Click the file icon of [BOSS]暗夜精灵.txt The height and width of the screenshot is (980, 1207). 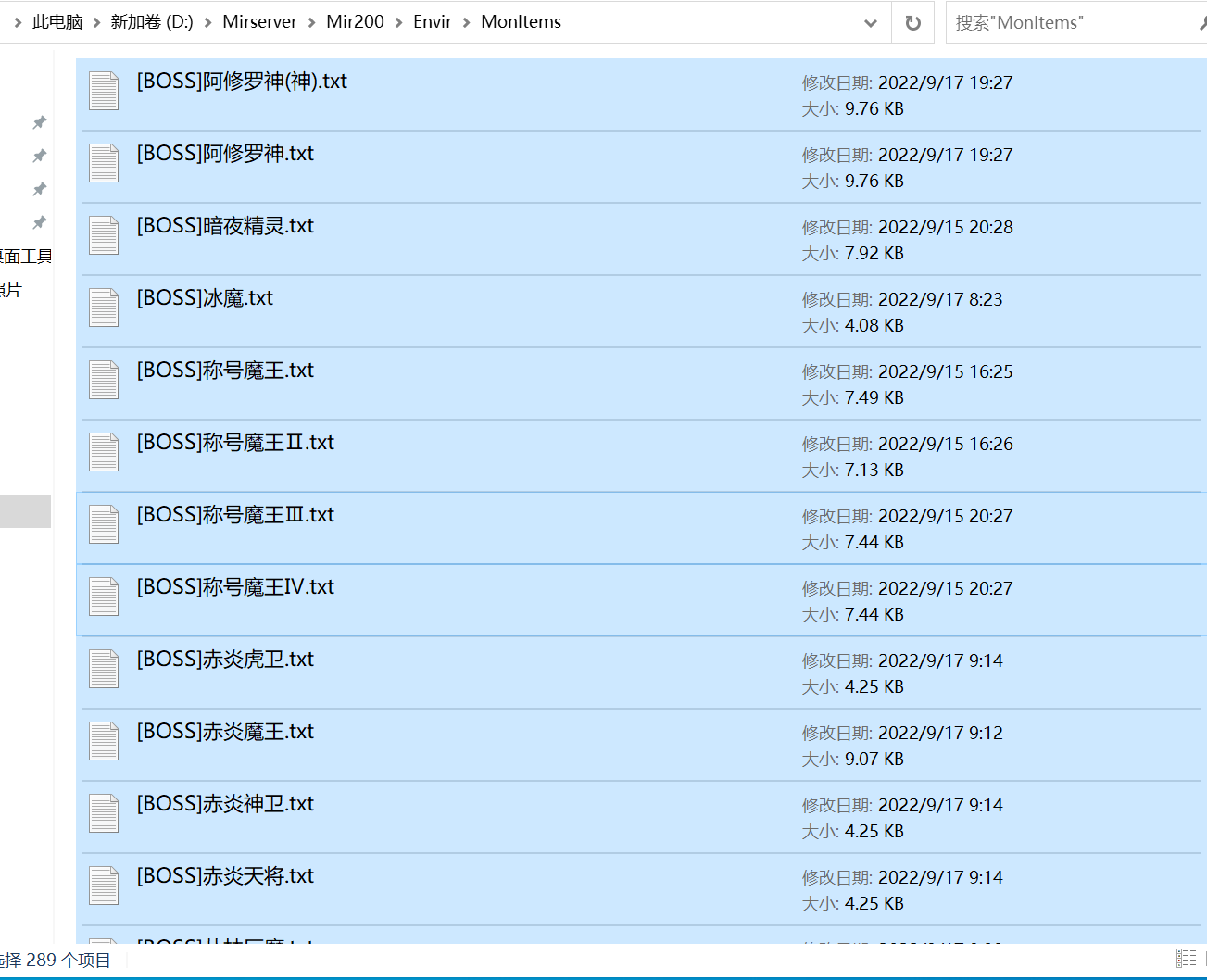pyautogui.click(x=104, y=235)
